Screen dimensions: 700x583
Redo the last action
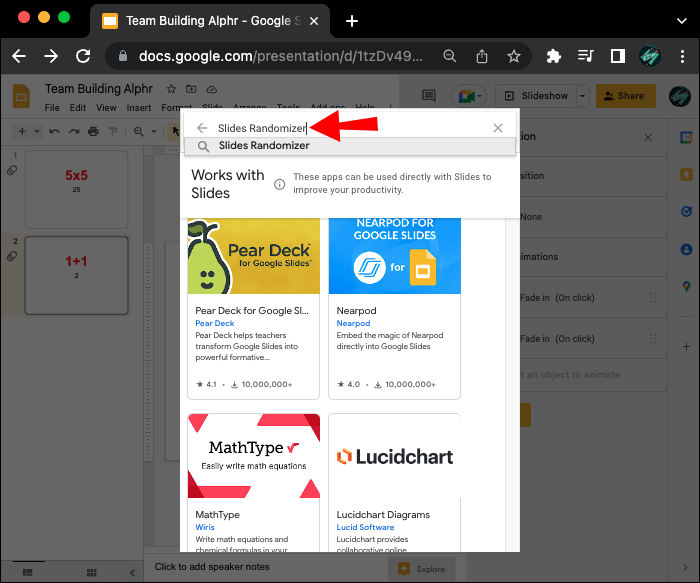[74, 131]
